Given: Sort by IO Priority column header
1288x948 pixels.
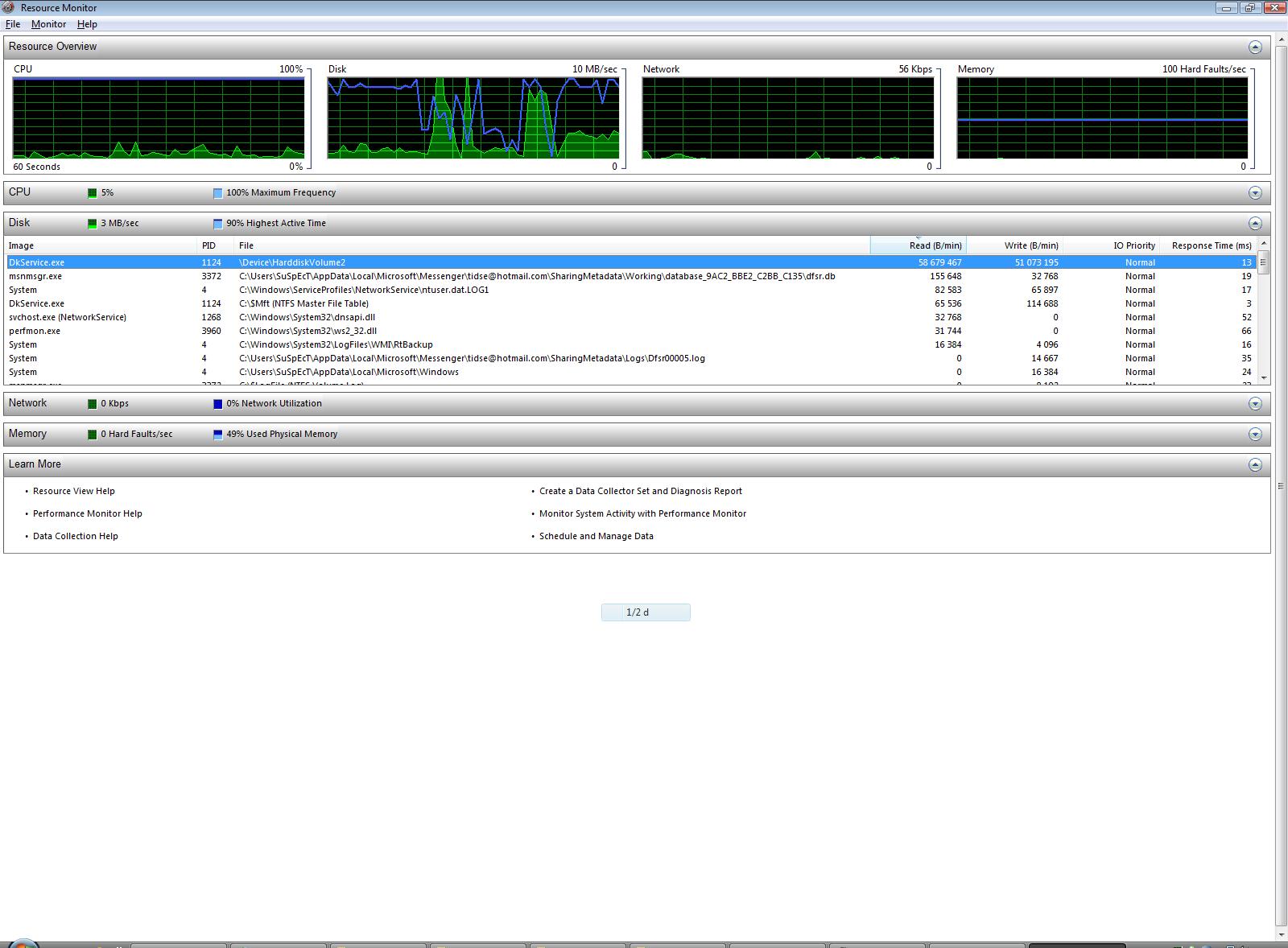Looking at the screenshot, I should (1111, 245).
